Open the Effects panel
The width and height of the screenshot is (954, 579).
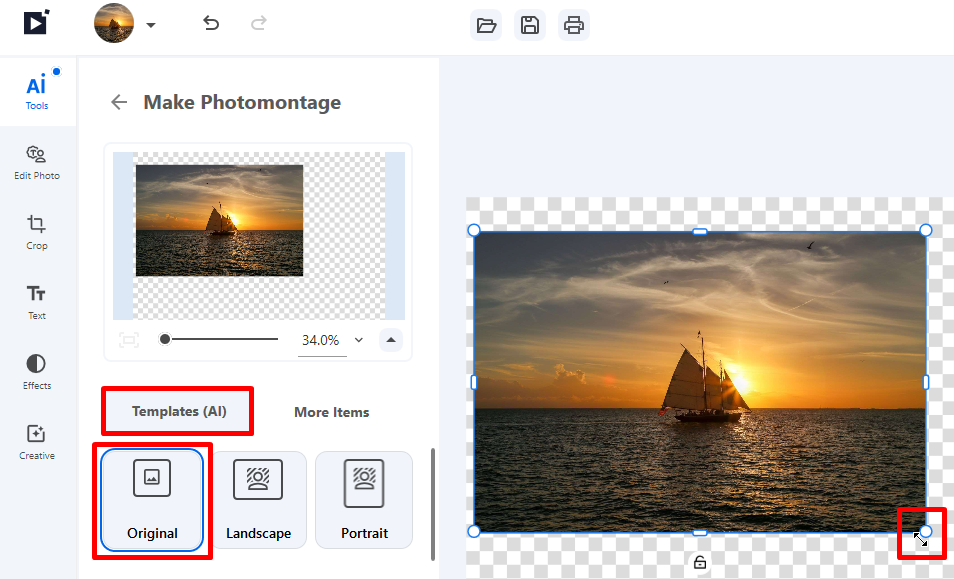pos(37,372)
